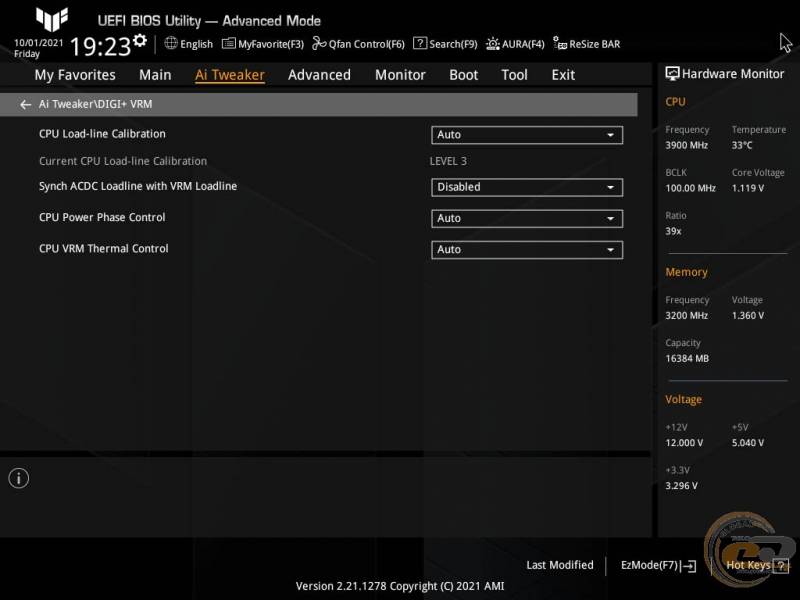Select CPU VRM Thermal Control label

[x=104, y=249]
